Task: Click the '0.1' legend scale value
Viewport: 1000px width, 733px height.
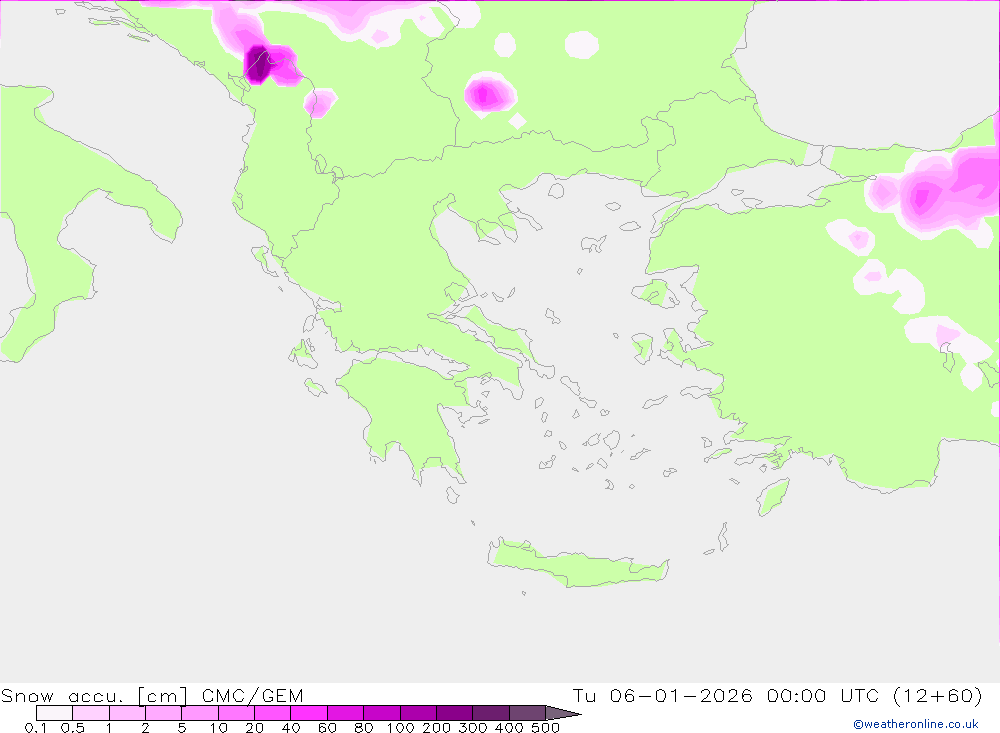Action: click(x=36, y=727)
